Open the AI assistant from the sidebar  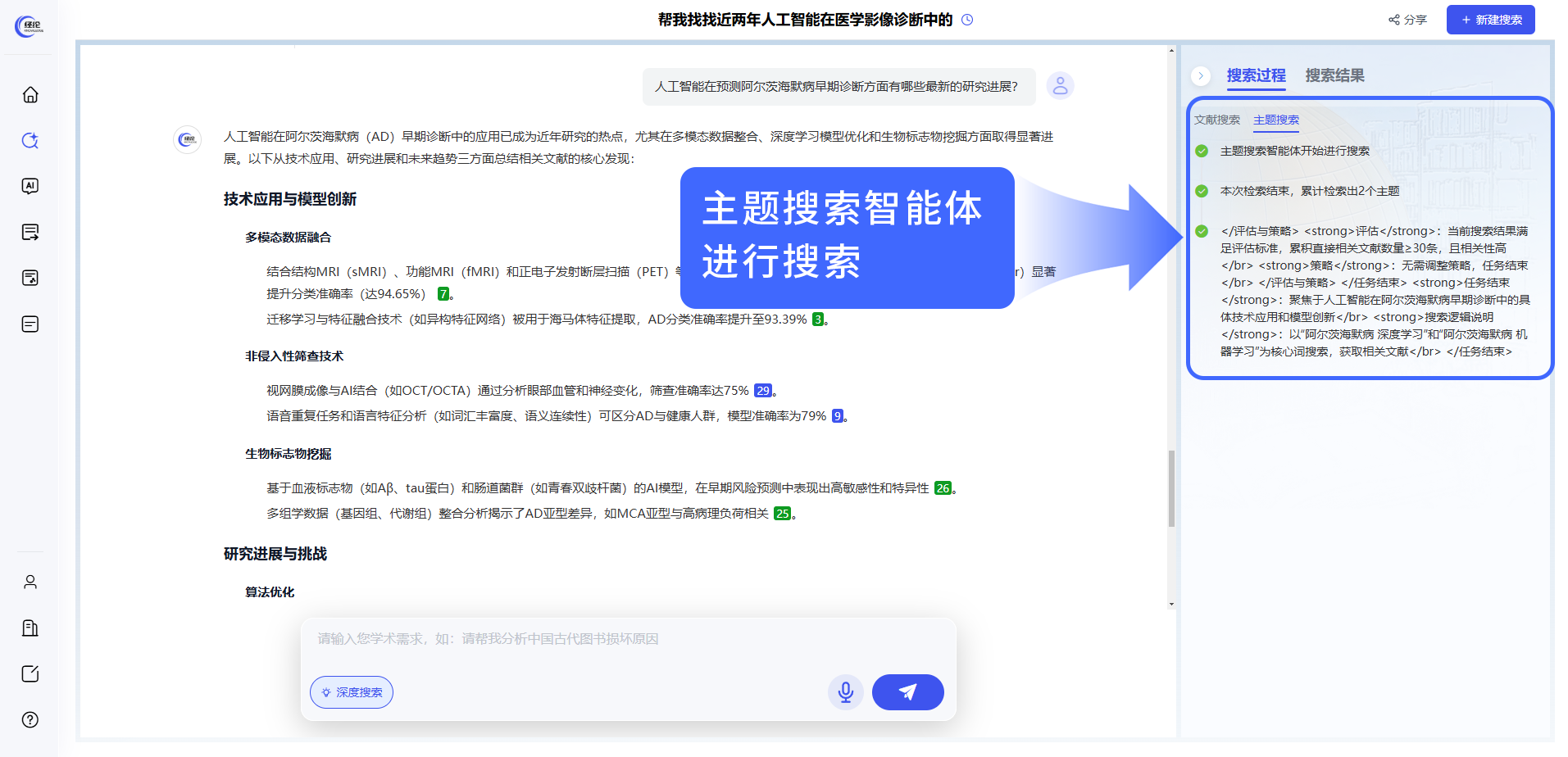tap(30, 186)
